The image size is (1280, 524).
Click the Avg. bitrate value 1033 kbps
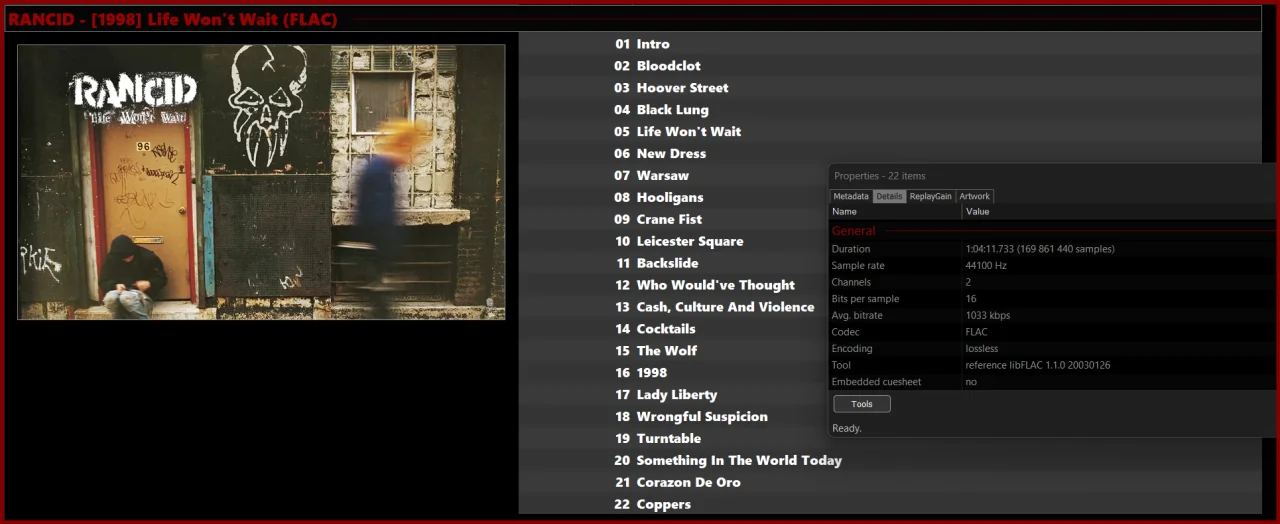tap(988, 316)
